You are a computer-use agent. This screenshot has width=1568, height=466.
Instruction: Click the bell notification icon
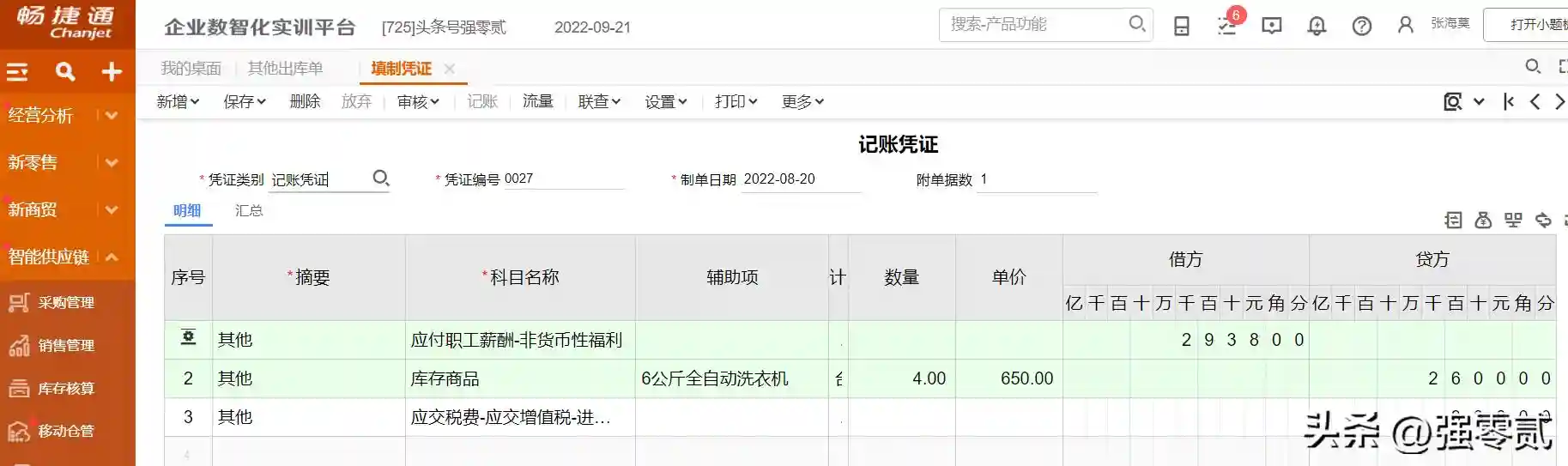(1316, 27)
